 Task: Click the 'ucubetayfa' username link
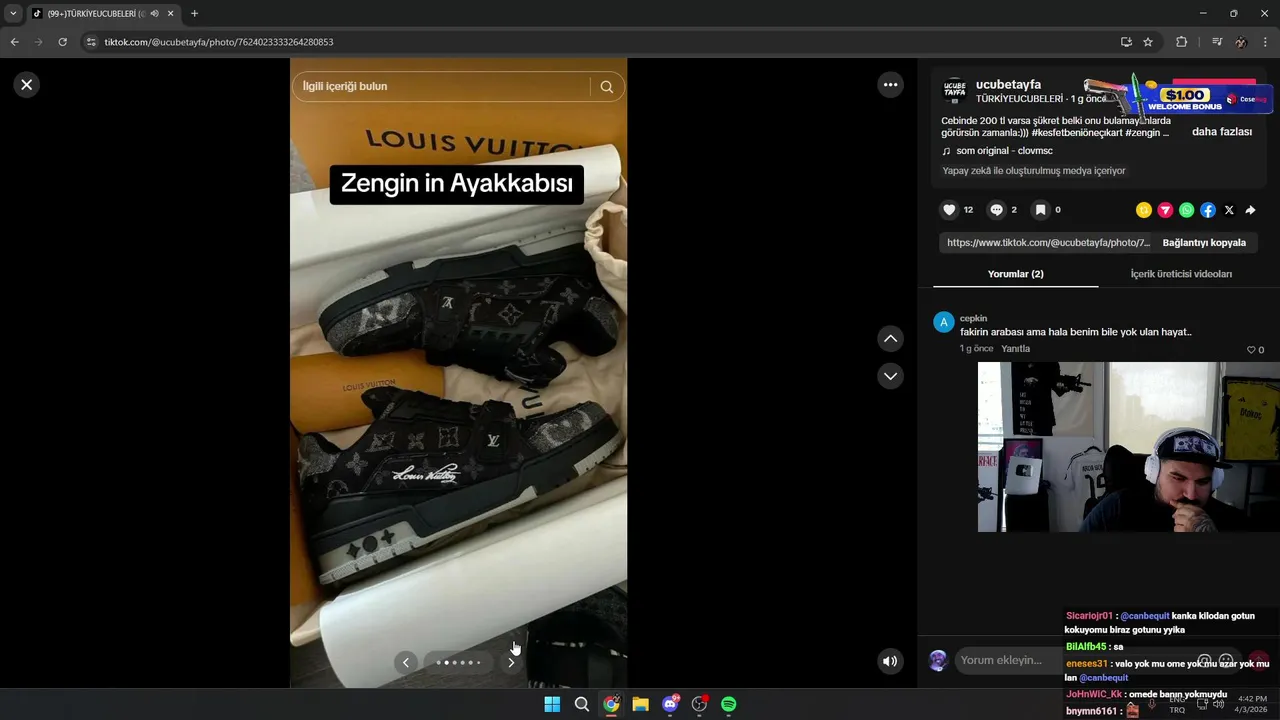(1008, 84)
